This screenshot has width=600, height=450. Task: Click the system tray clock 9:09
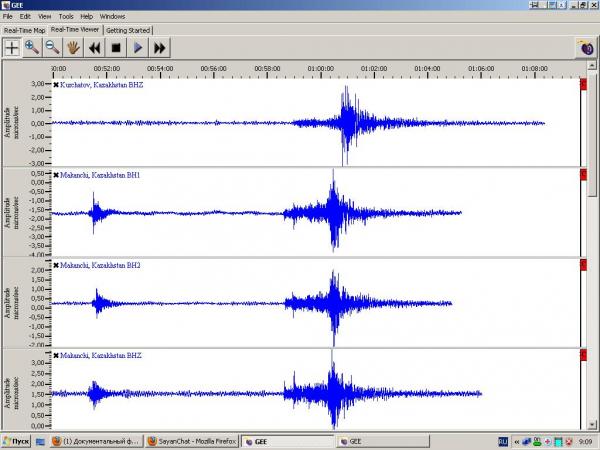coord(585,442)
